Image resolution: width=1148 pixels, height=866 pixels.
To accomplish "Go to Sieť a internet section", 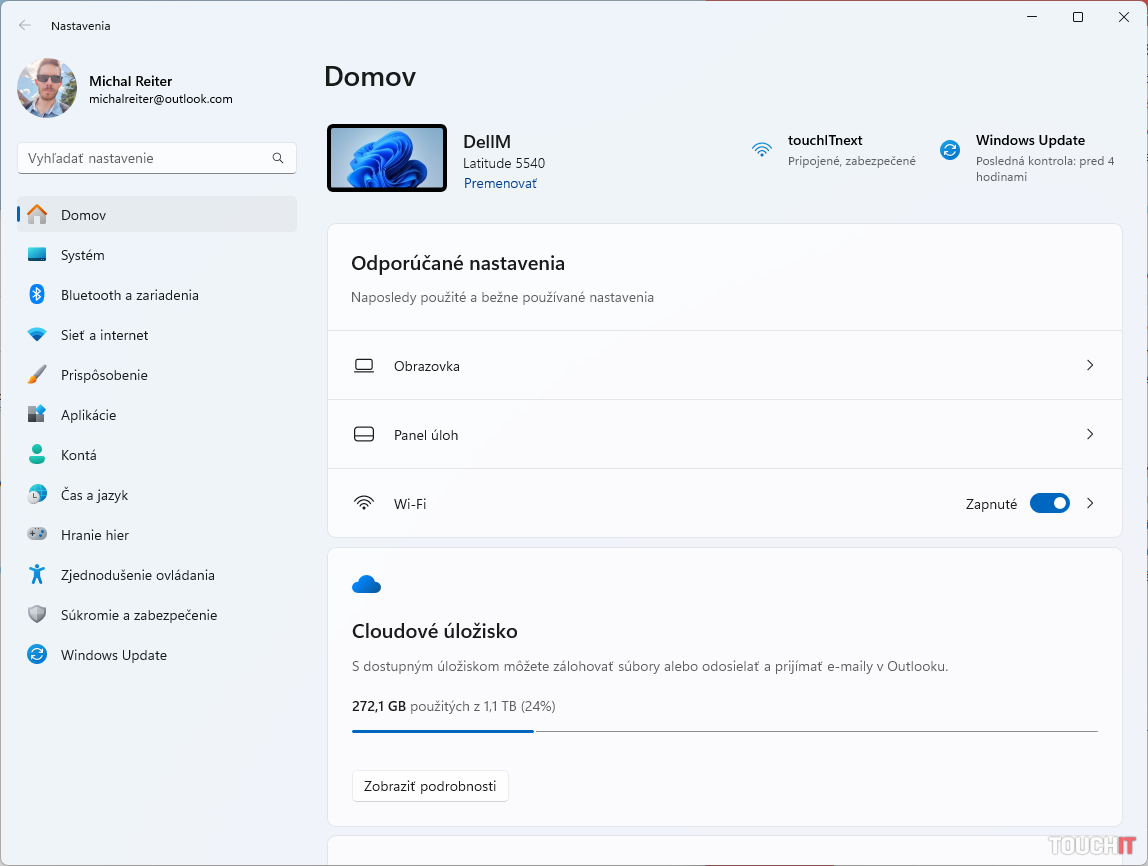I will tap(104, 335).
